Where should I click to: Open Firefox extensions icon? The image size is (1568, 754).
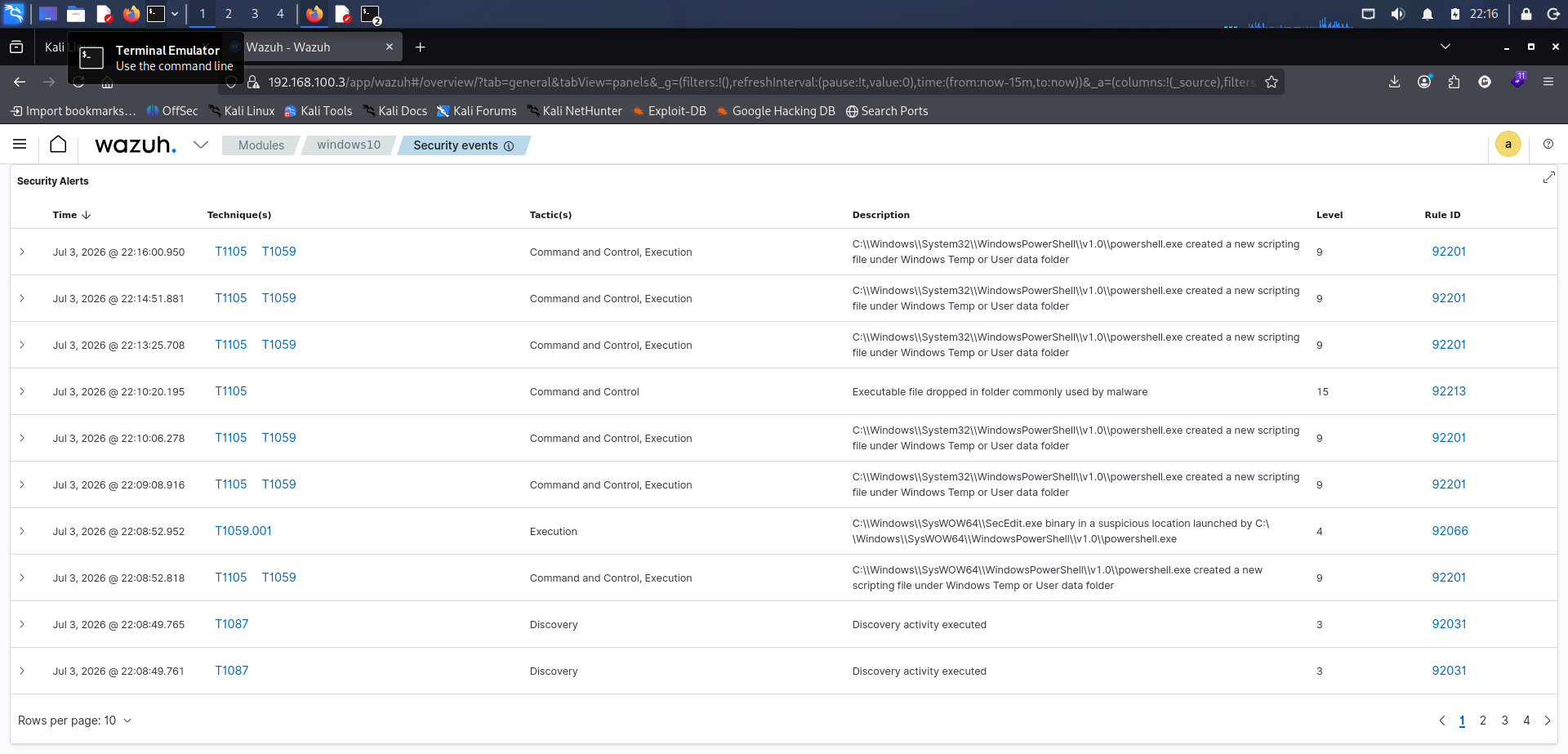[x=1454, y=82]
